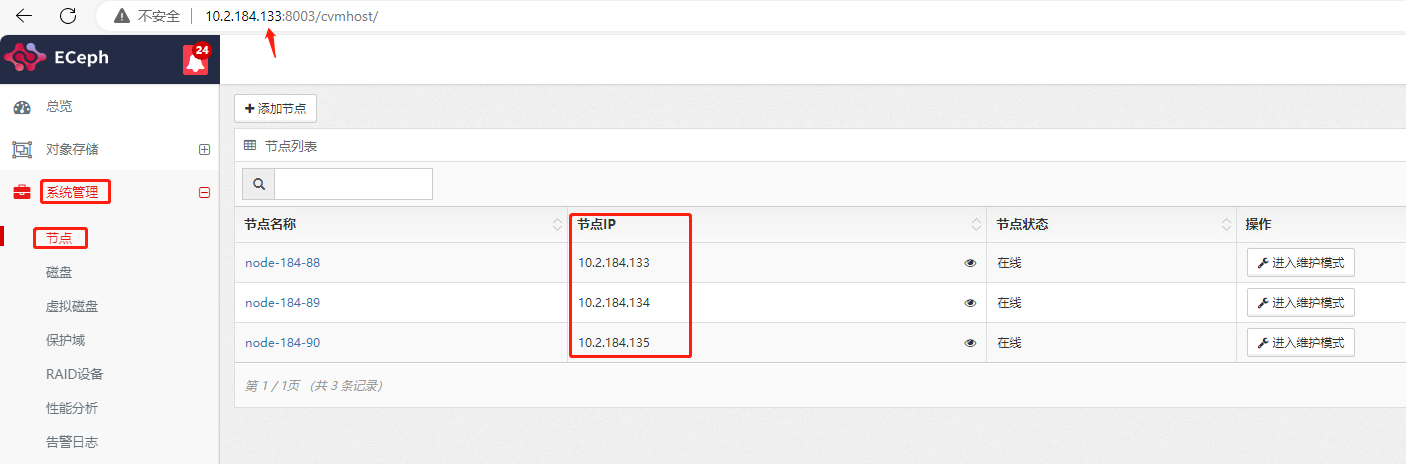Click 在线 status for node-184-90
The height and width of the screenshot is (464, 1406).
(x=1009, y=343)
